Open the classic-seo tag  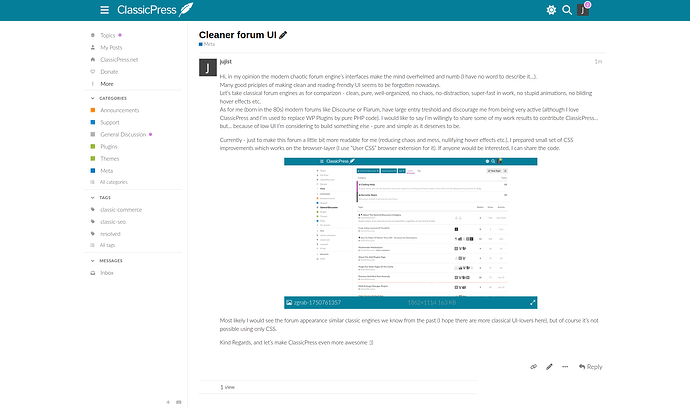(x=113, y=222)
